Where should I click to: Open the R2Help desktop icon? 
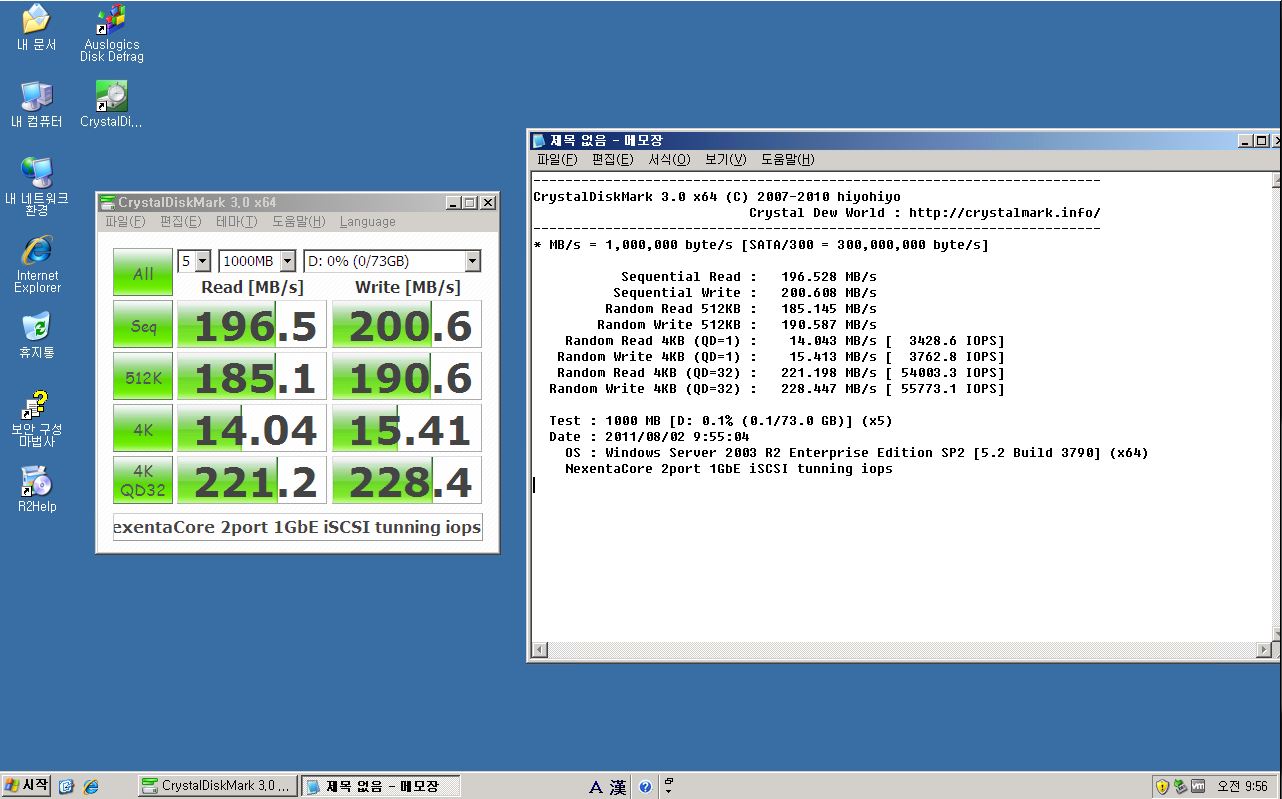pos(36,489)
